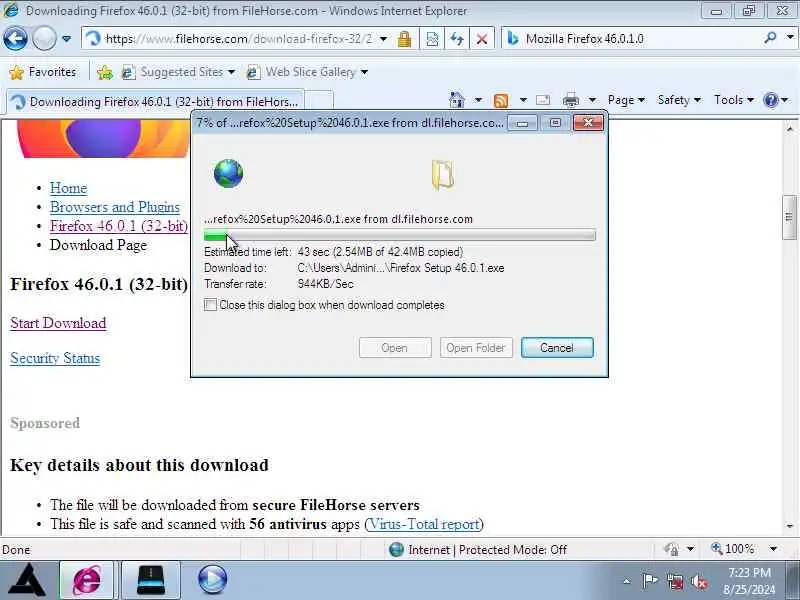The height and width of the screenshot is (600, 800).
Task: Click Internet Explorer taskbar icon
Action: click(x=87, y=580)
